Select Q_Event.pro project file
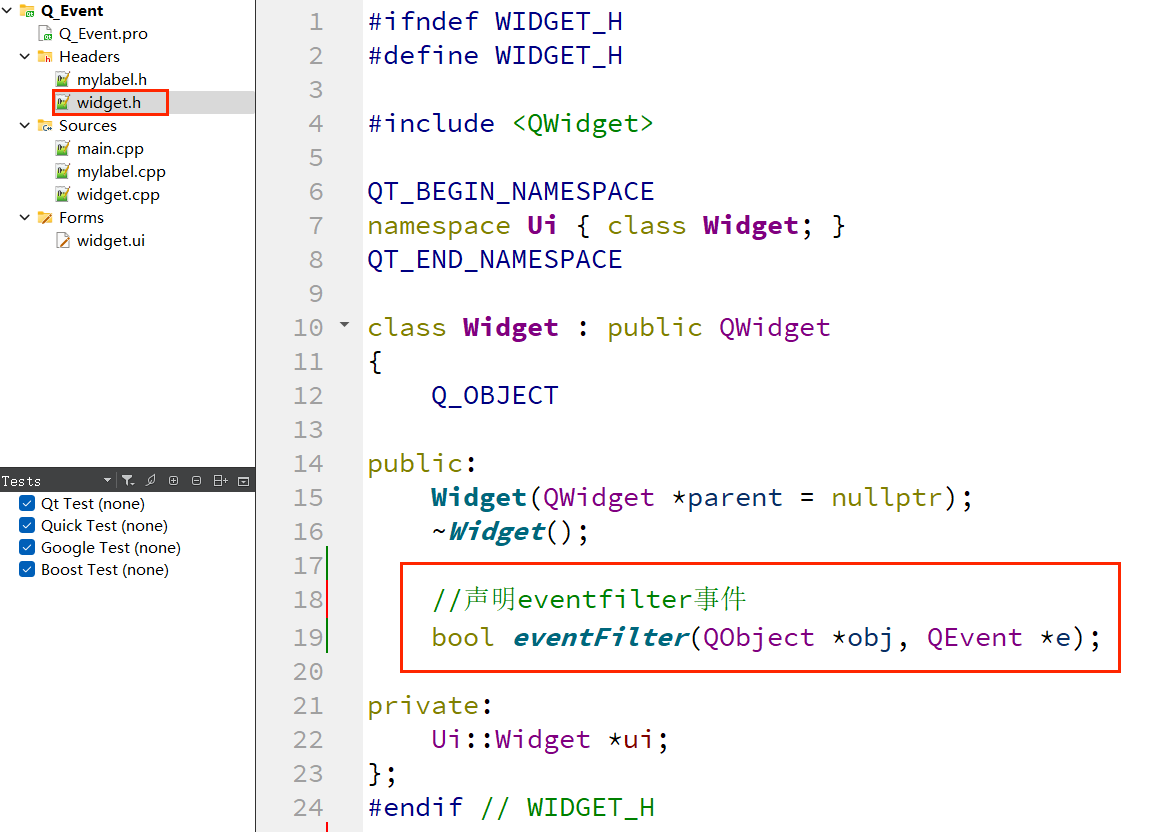 pyautogui.click(x=103, y=33)
